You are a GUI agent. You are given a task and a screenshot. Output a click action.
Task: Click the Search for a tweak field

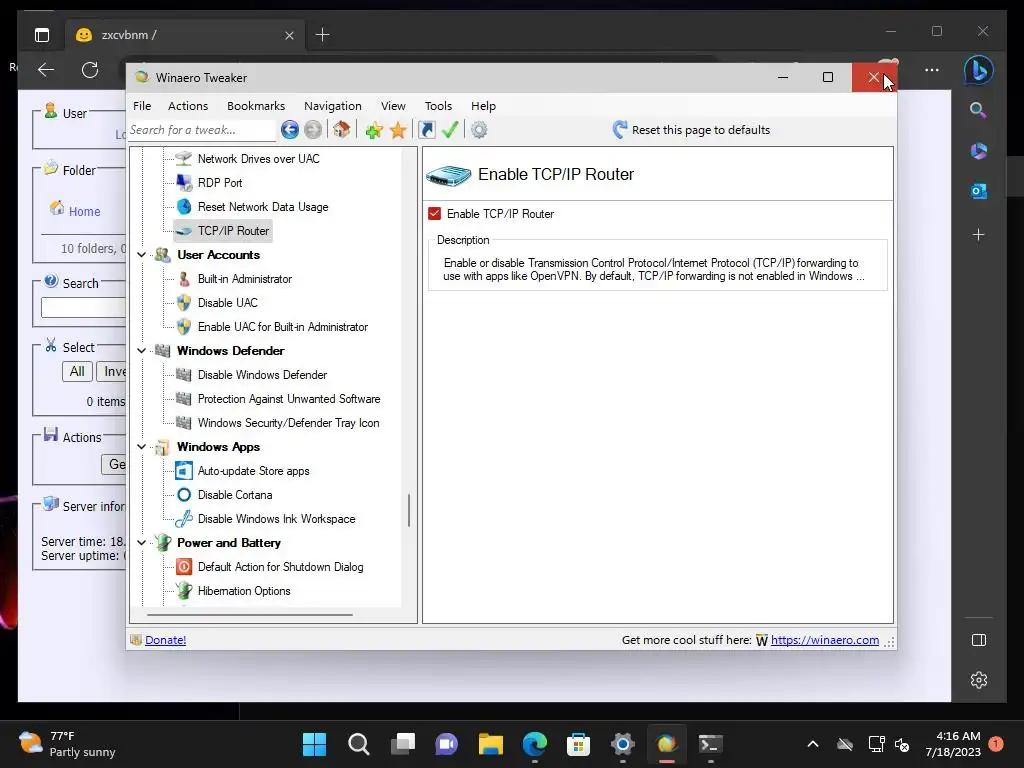202,130
